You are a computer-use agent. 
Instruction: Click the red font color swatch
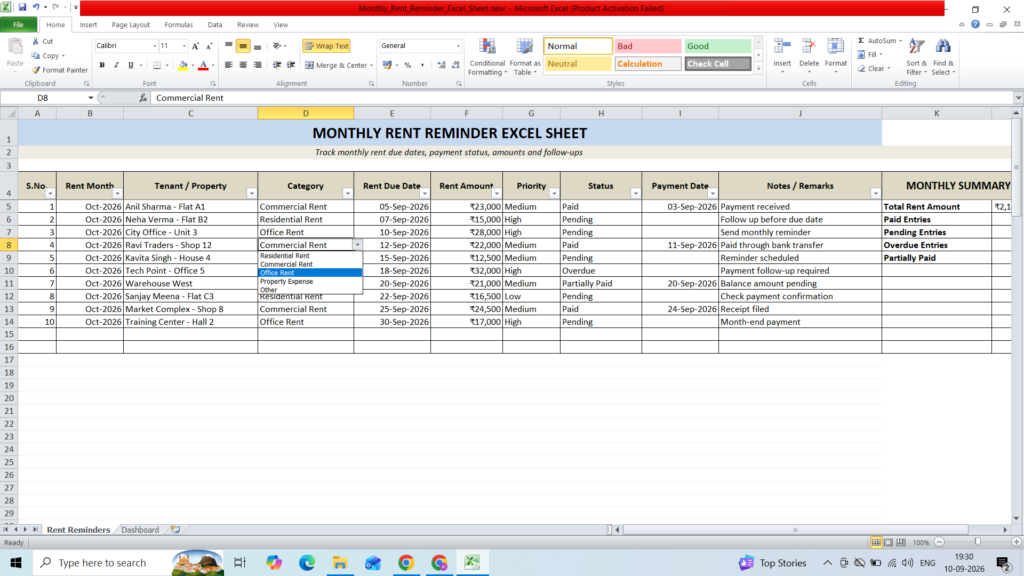coord(203,65)
